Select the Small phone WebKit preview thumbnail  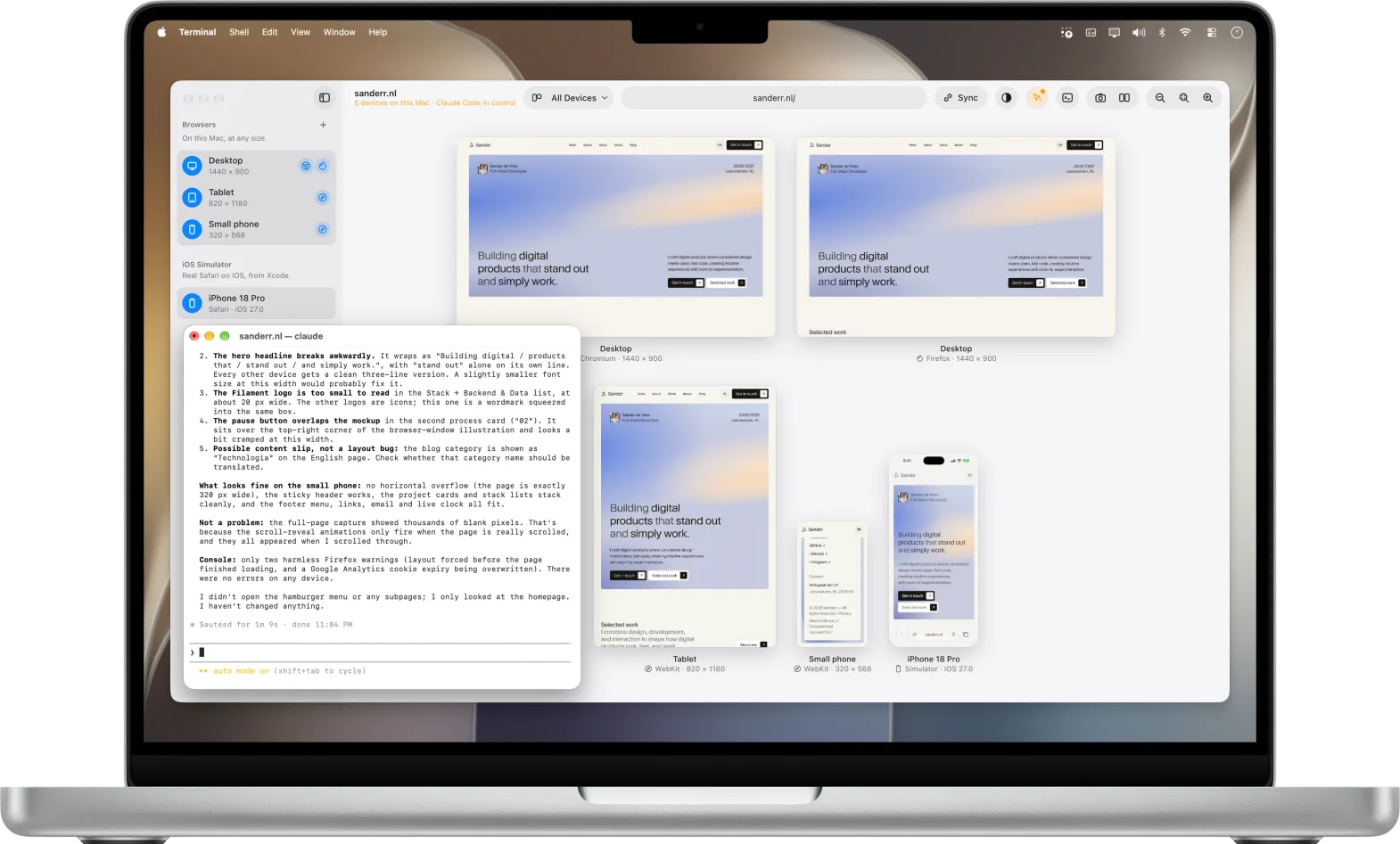(x=832, y=584)
